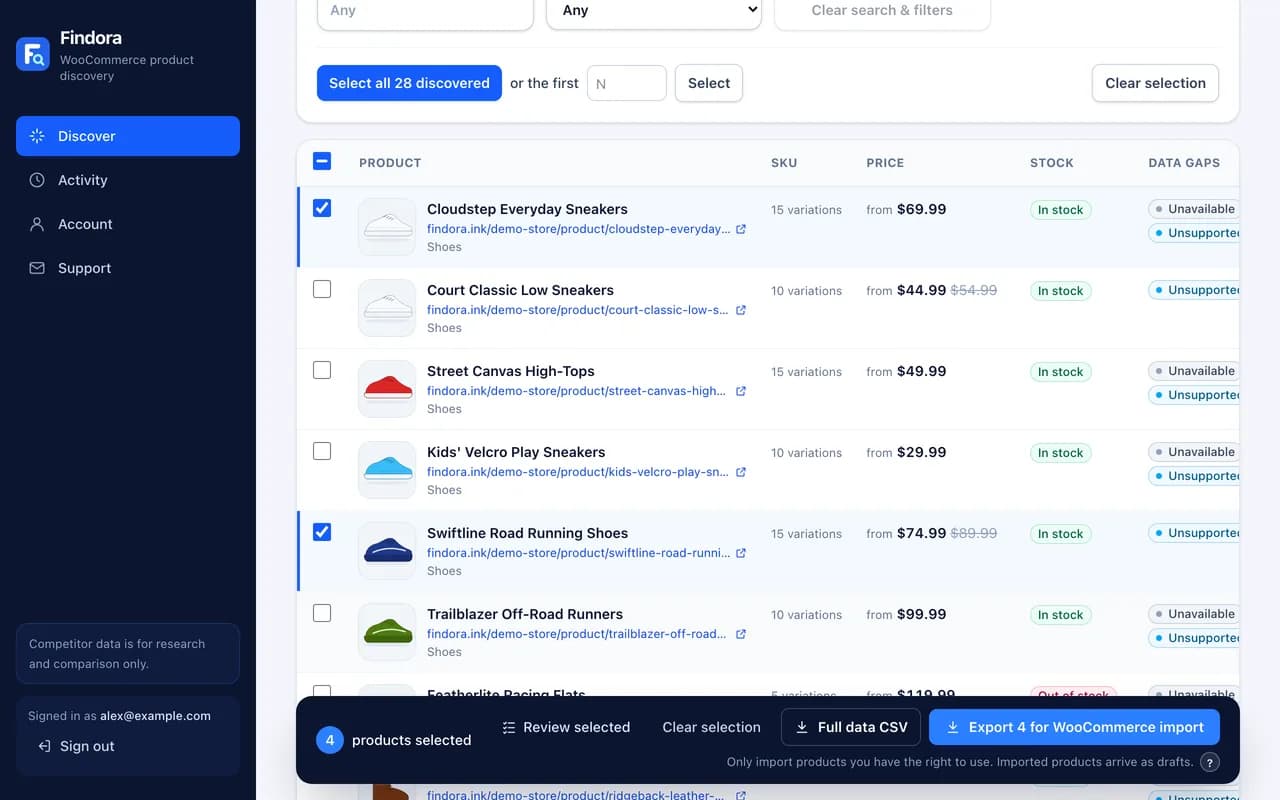Click Clear selection in the bottom bar
Image resolution: width=1280 pixels, height=800 pixels.
point(711,727)
